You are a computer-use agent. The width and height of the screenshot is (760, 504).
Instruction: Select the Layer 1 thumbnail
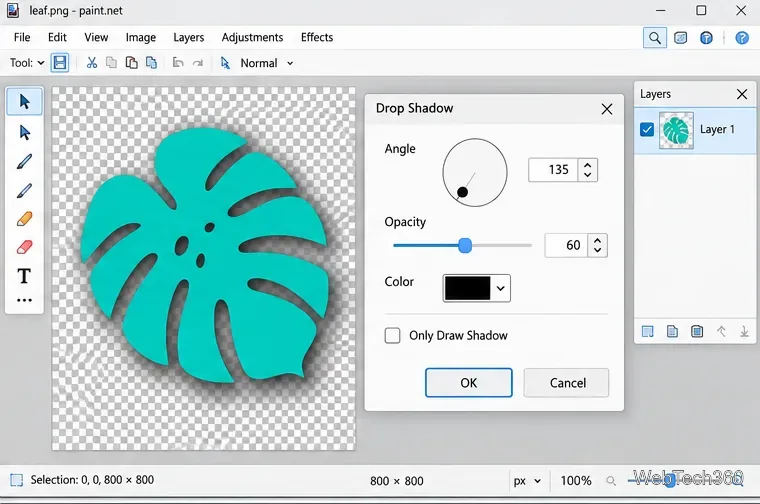click(676, 130)
